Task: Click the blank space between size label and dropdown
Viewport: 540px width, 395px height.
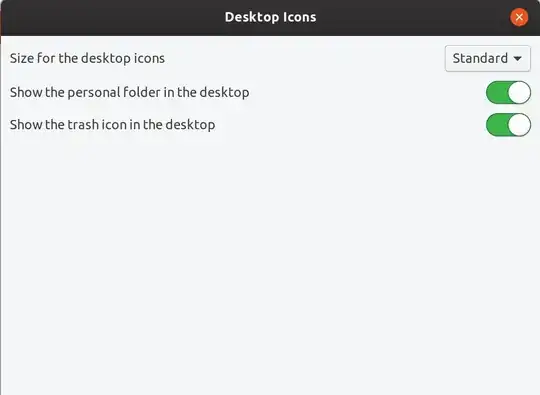Action: pyautogui.click(x=304, y=59)
